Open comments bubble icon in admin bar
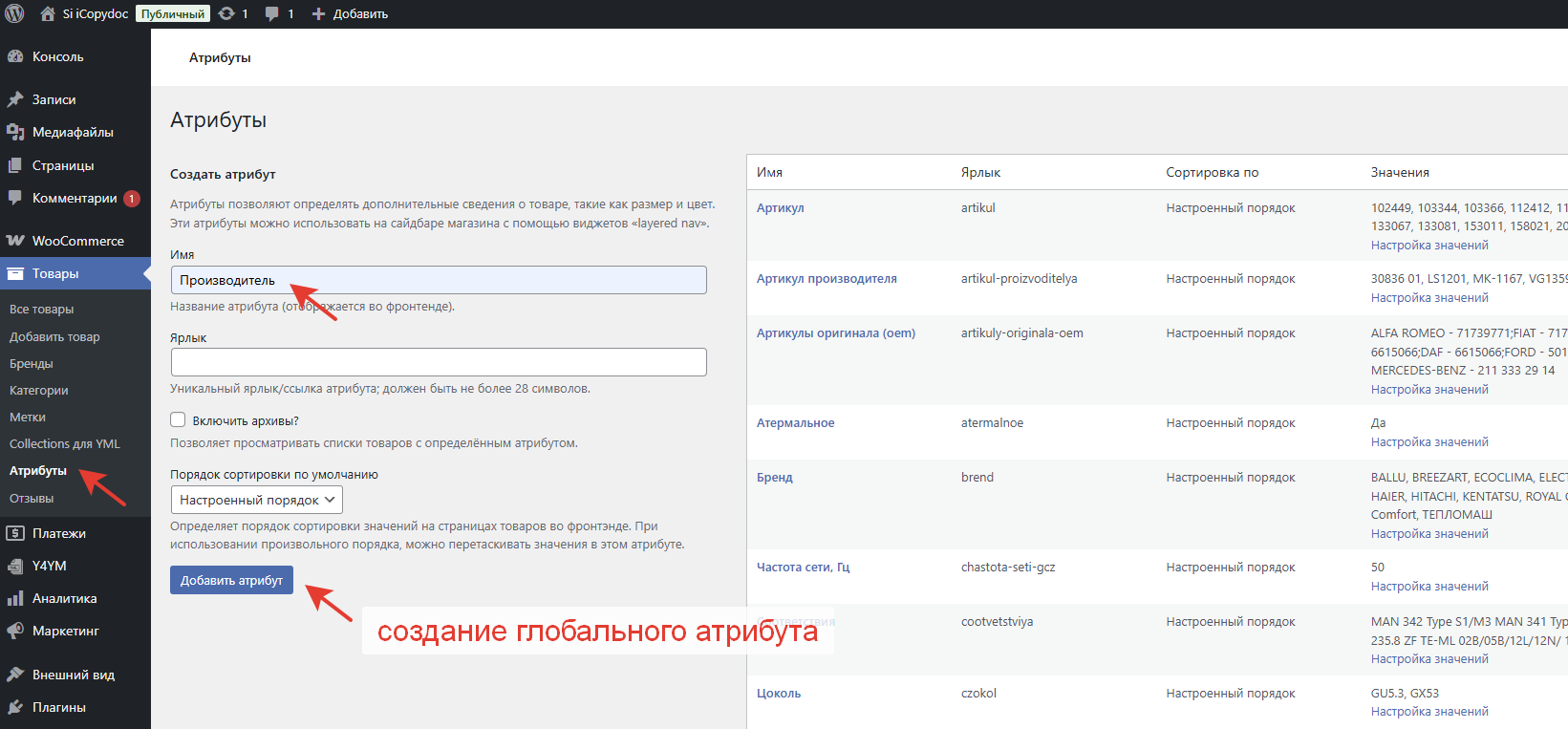 coord(272,13)
